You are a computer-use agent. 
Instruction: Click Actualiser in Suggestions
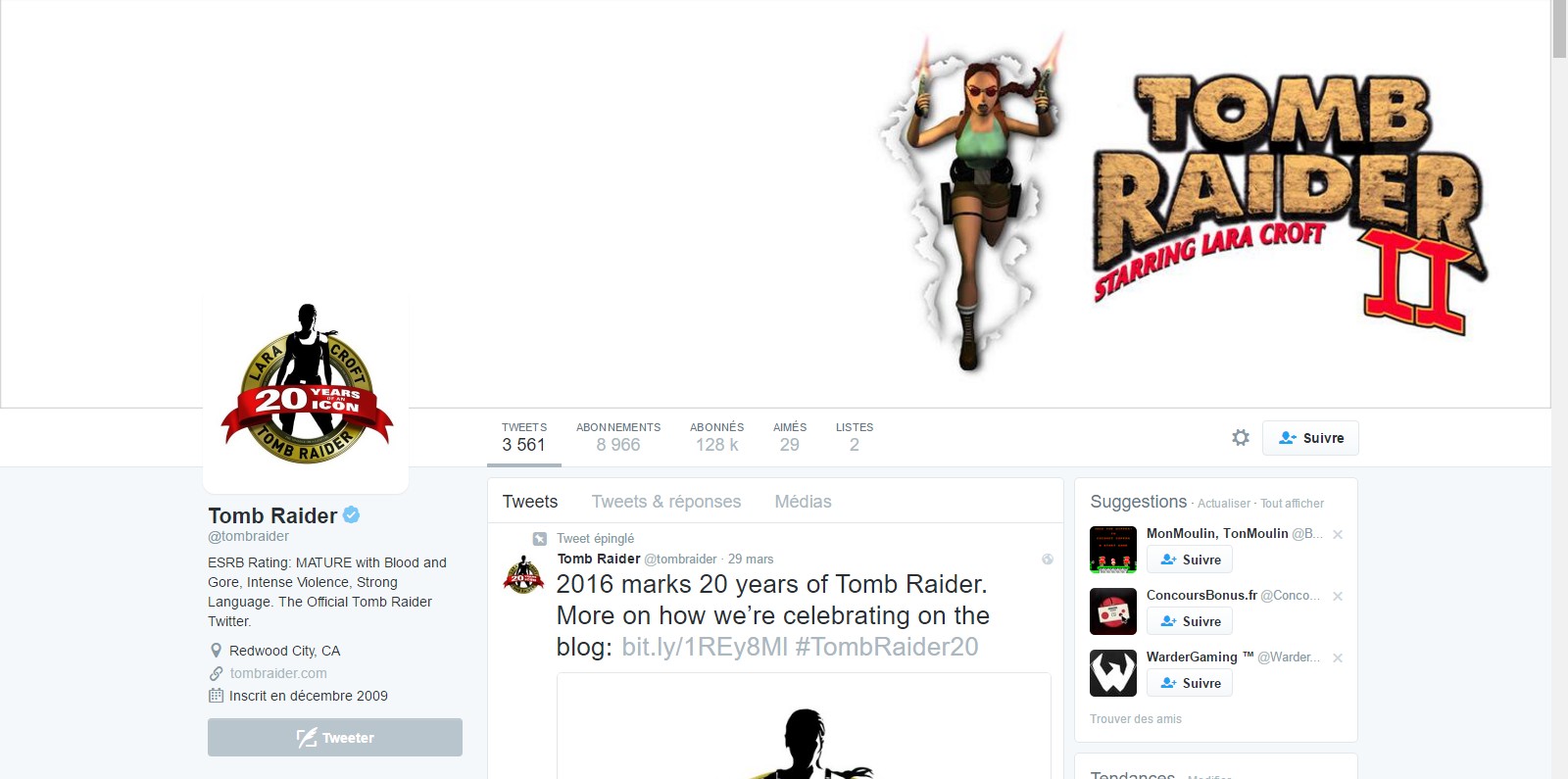[x=1224, y=504]
